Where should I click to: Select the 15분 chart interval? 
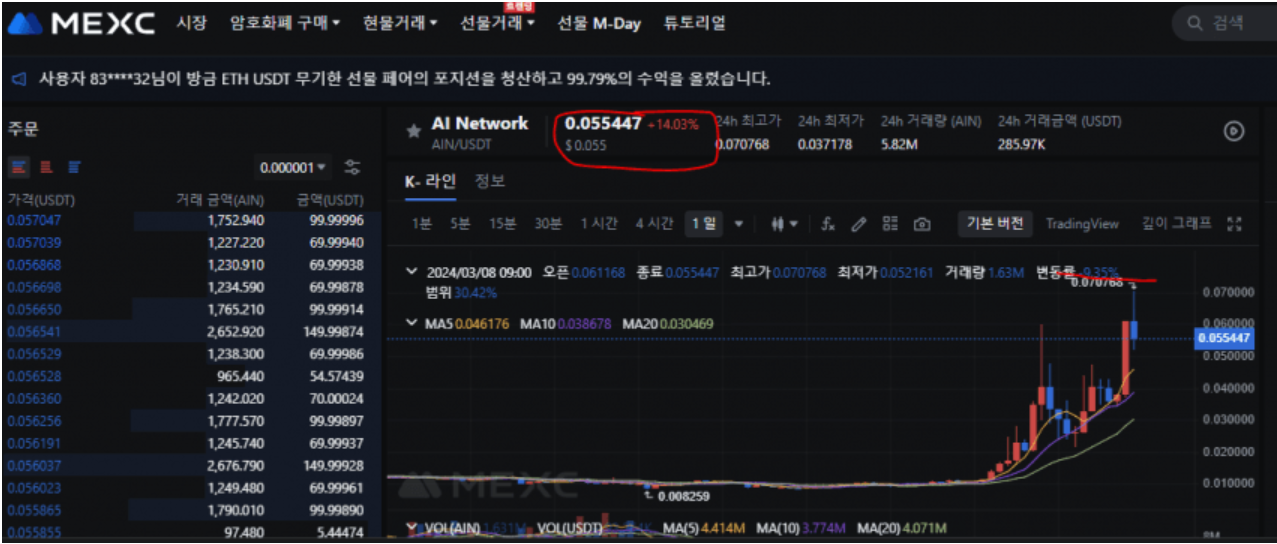[x=502, y=224]
